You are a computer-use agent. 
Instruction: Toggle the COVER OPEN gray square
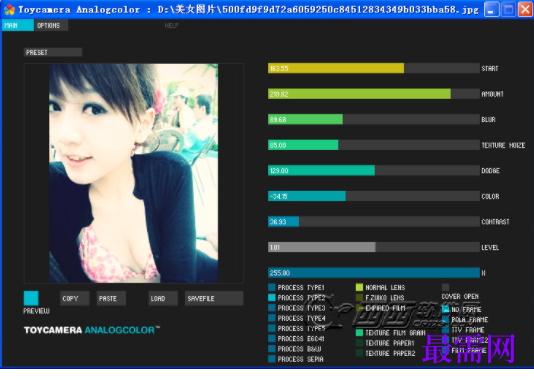point(445,287)
